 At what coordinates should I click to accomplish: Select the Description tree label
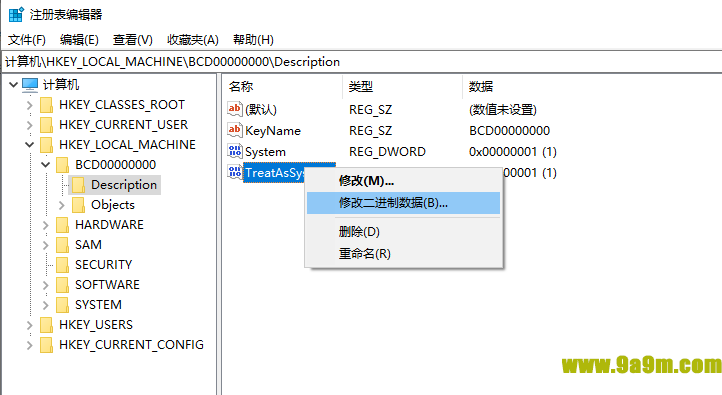pyautogui.click(x=124, y=185)
